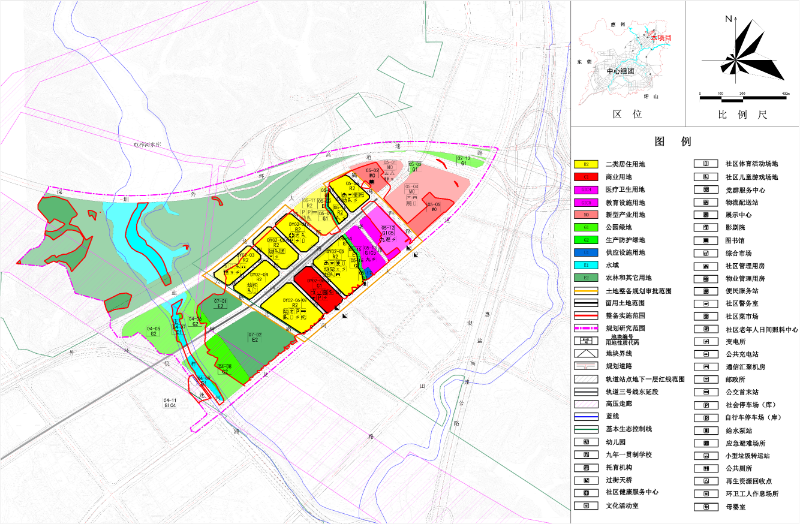Pick the red commercial land (商业用地) swatch

[584, 176]
